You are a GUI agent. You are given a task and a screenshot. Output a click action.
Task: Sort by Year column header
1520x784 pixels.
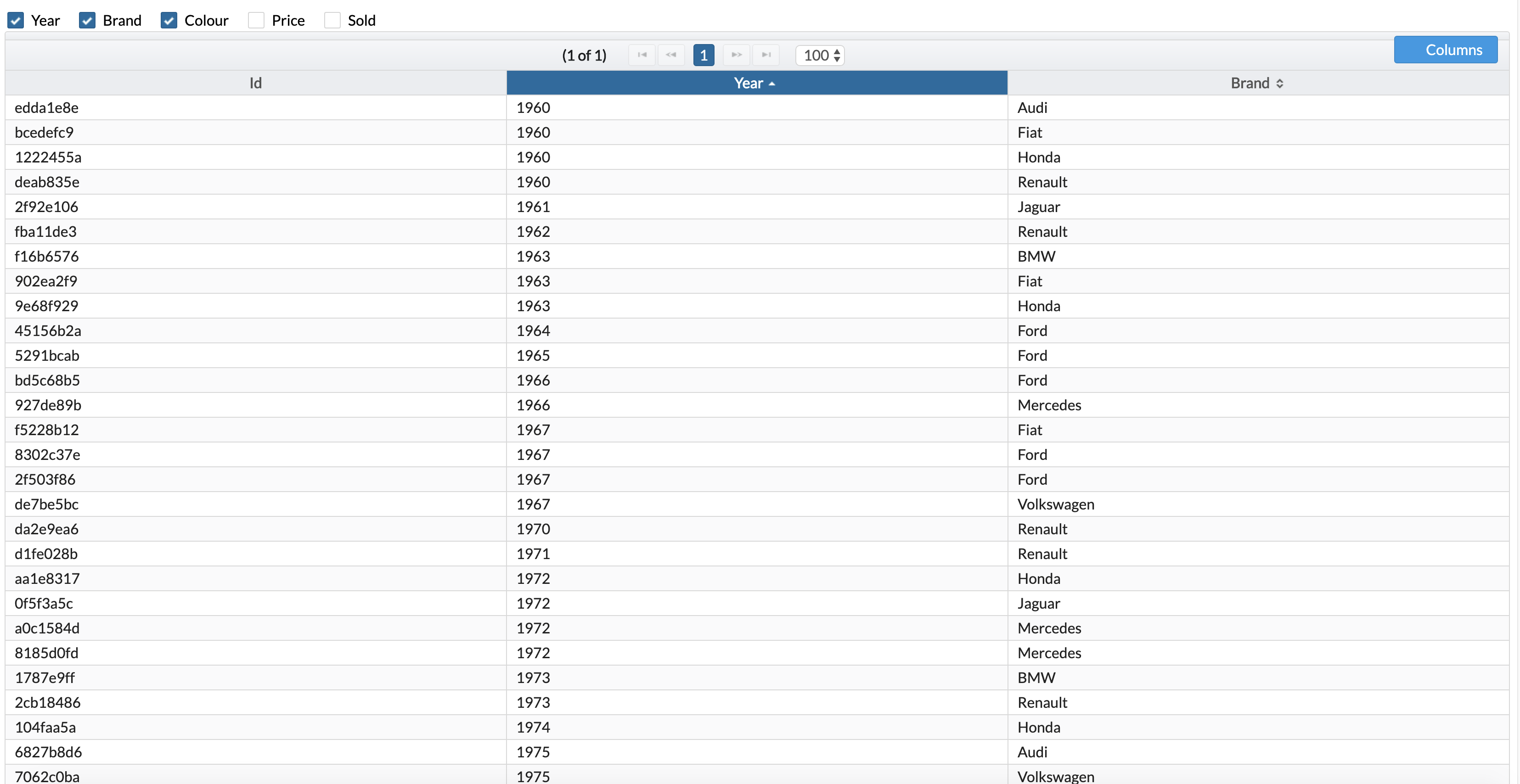[757, 83]
